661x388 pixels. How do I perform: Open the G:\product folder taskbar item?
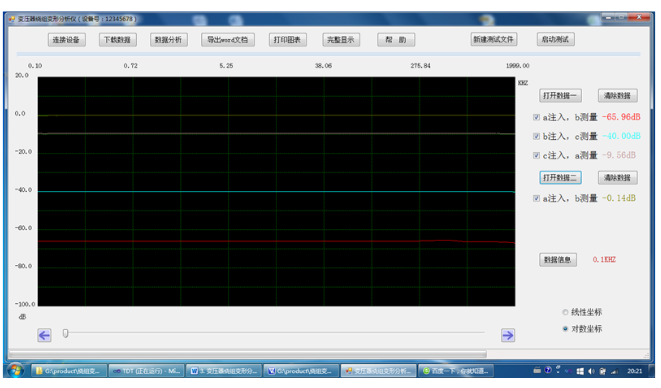(x=69, y=371)
